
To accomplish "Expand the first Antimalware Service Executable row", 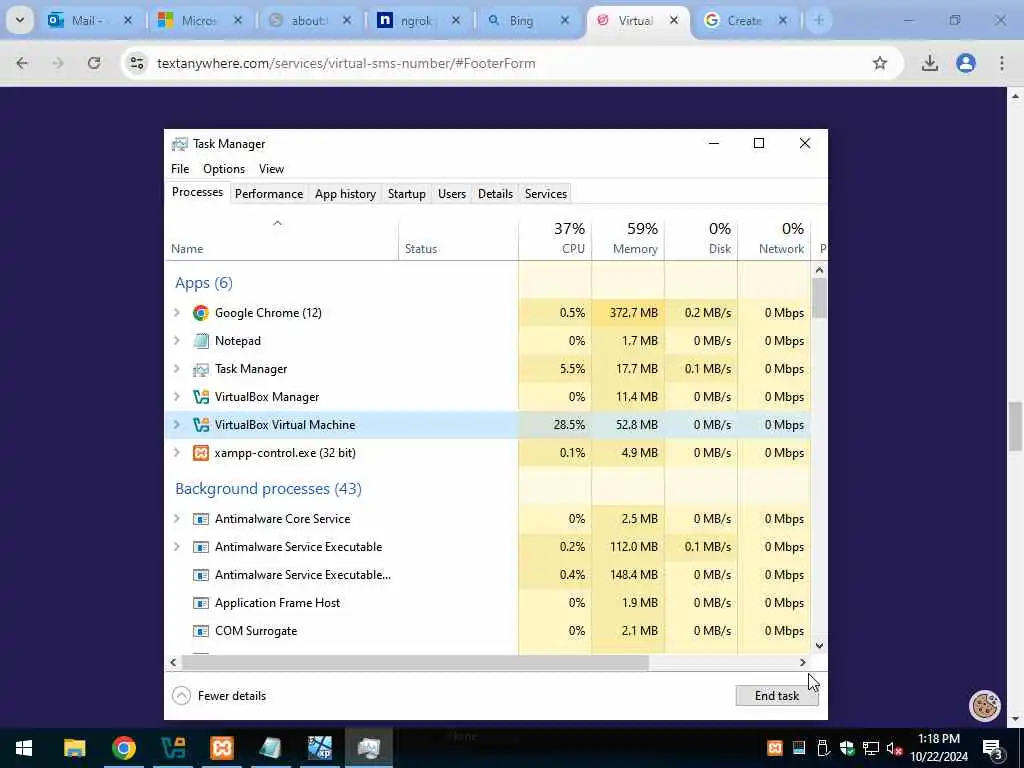I will [176, 547].
